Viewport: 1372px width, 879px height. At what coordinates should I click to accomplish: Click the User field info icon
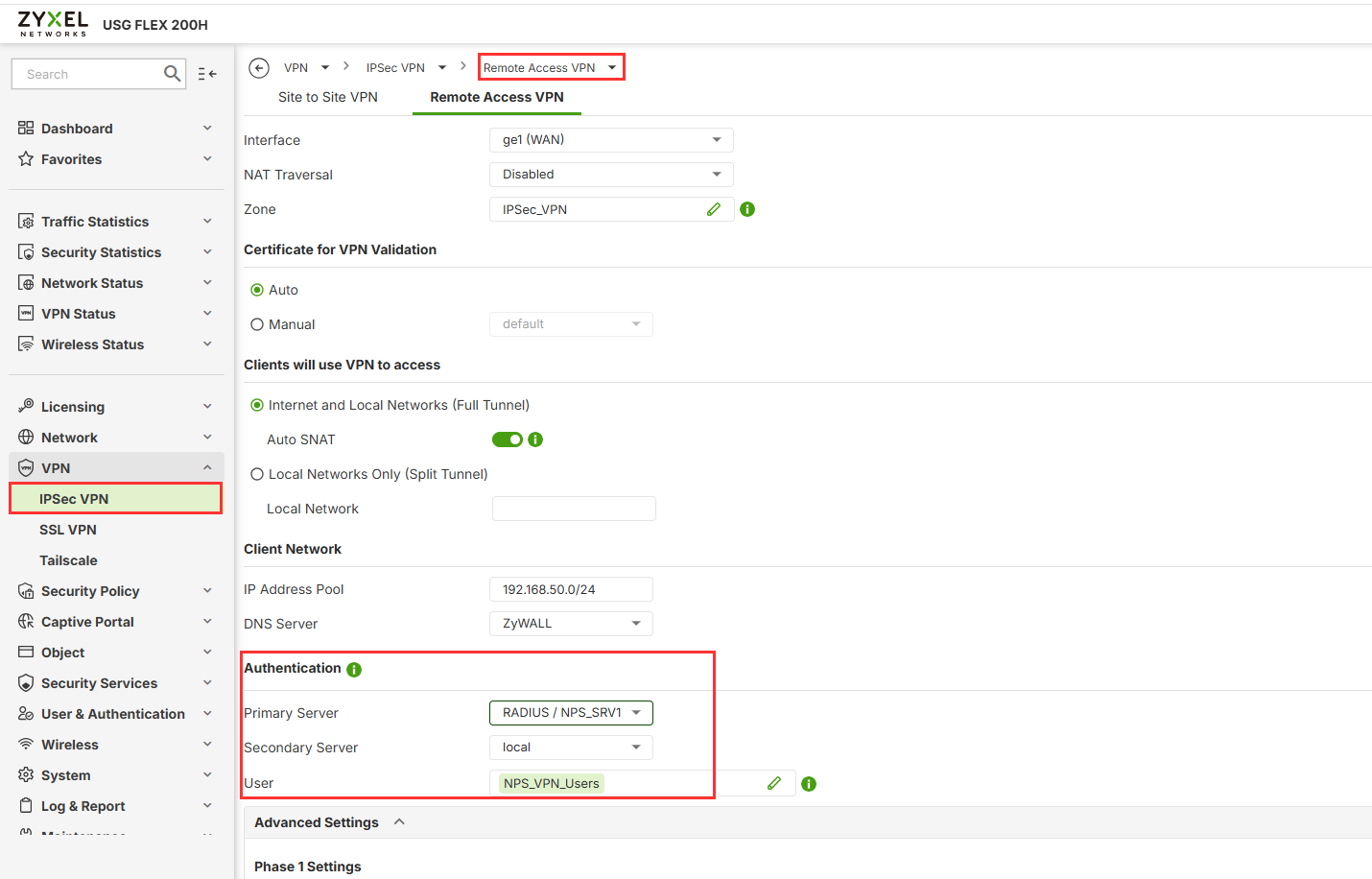tap(809, 784)
